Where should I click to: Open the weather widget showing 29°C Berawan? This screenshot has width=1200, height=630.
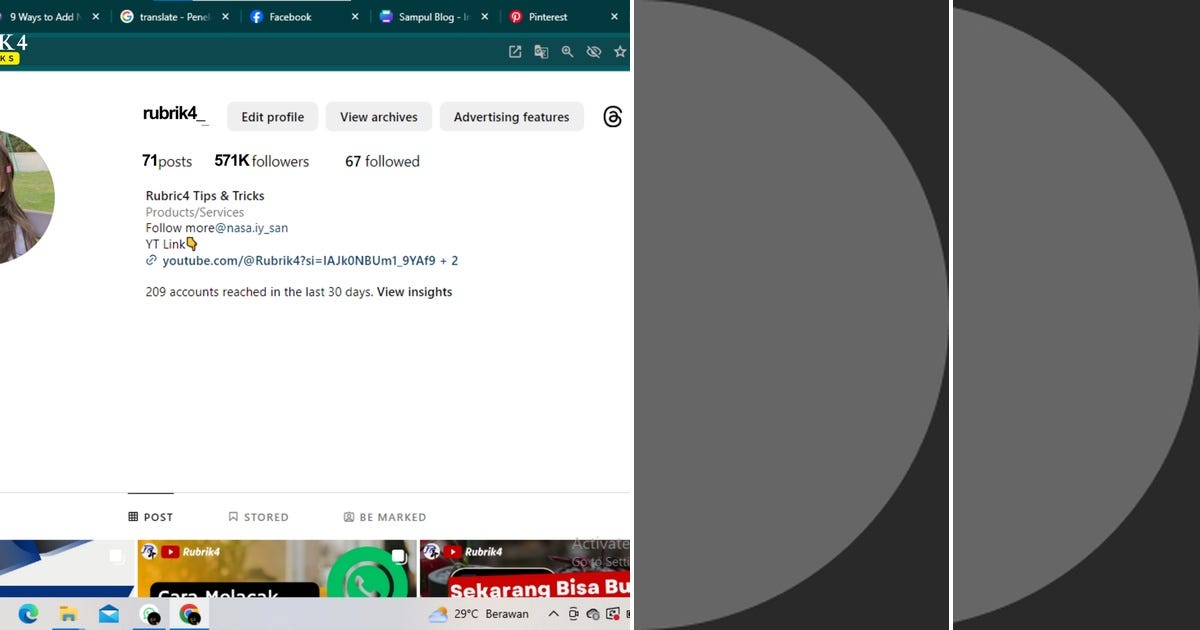479,614
